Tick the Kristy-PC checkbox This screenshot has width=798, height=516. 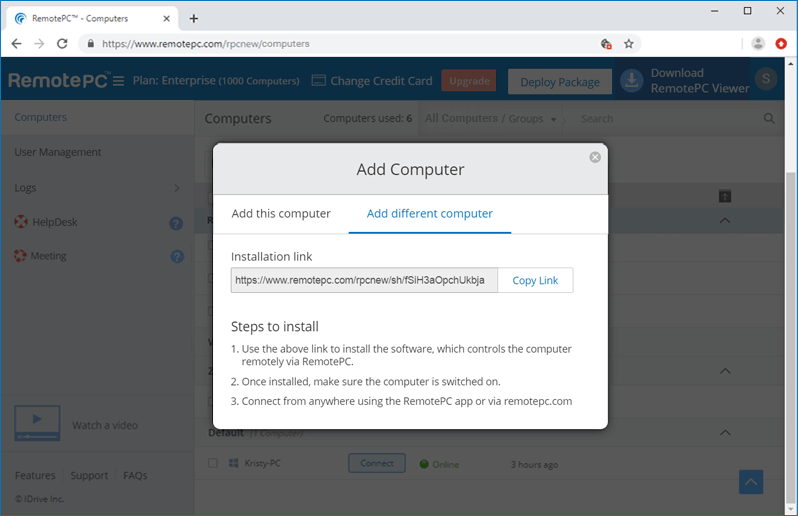click(213, 463)
